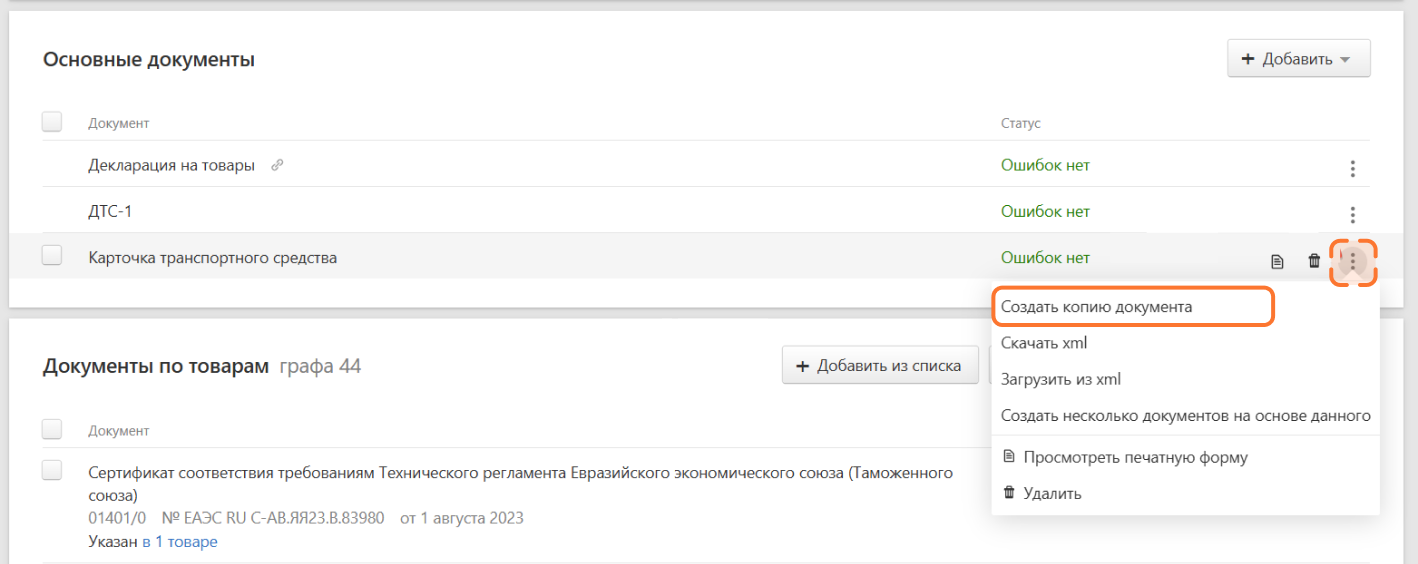Click the Статус column header
Screen dimensions: 1418x564
(x=1021, y=123)
